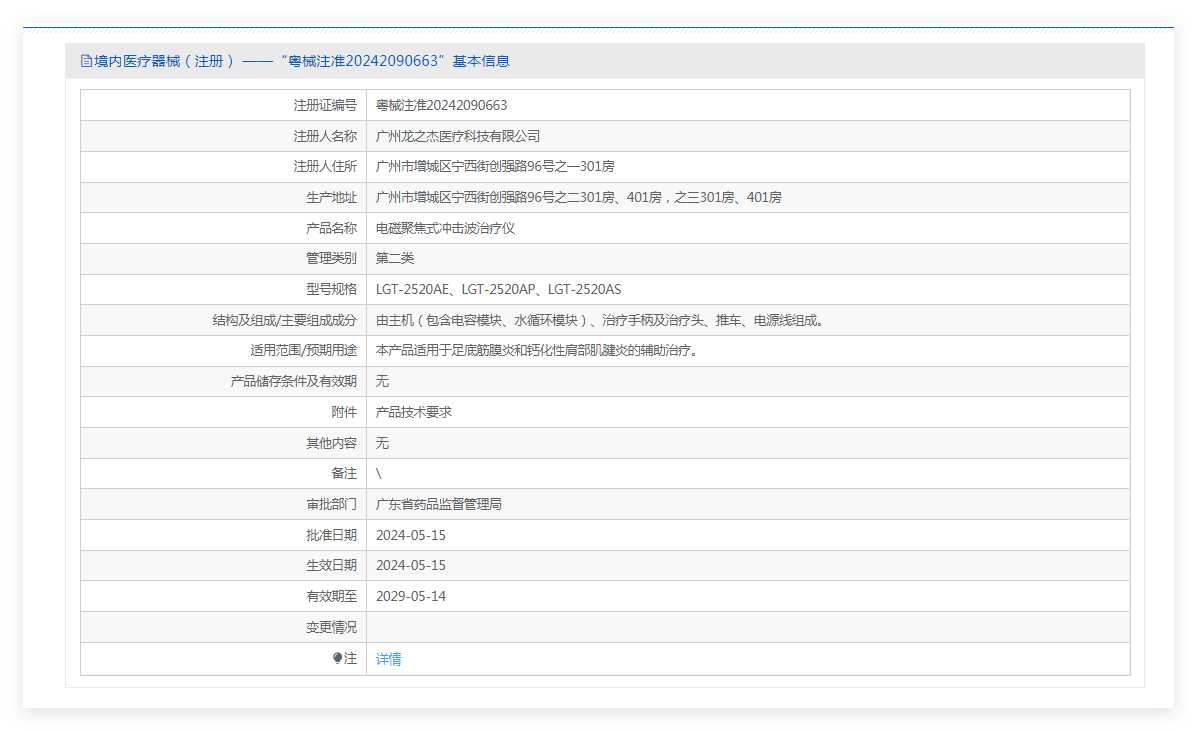The width and height of the screenshot is (1197, 731).
Task: Click the 审批部门 label cell
Action: (x=224, y=504)
